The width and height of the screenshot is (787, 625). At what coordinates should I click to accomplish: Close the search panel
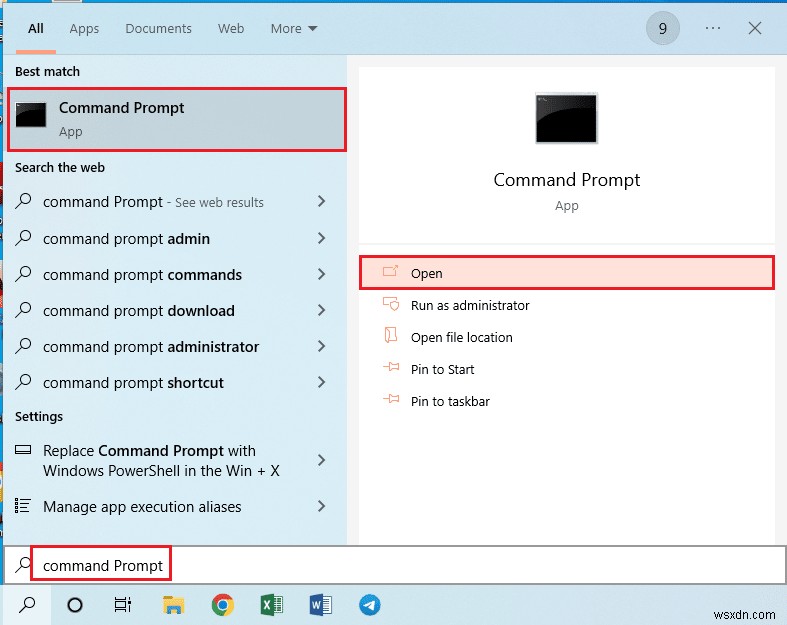click(x=755, y=28)
